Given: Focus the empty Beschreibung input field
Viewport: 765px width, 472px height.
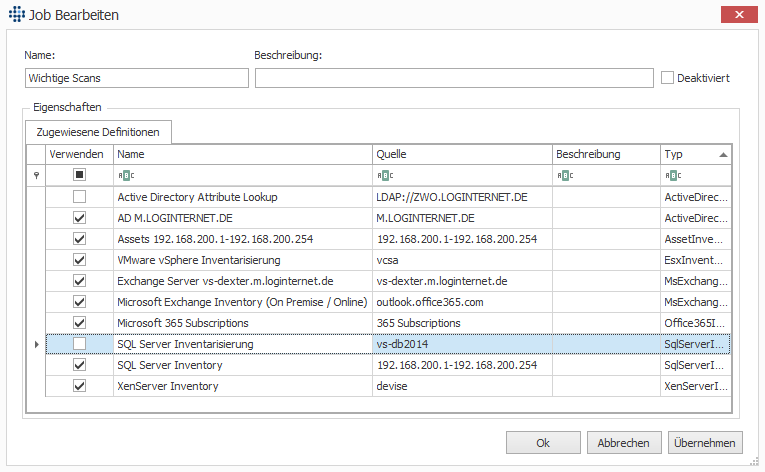Looking at the screenshot, I should (454, 78).
